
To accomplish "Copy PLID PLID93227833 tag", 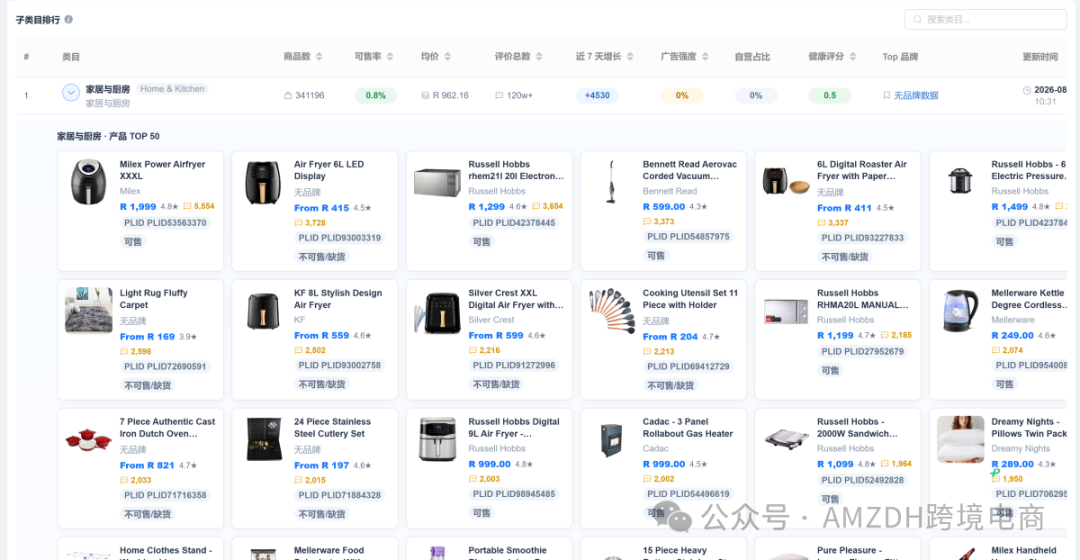I will (862, 238).
